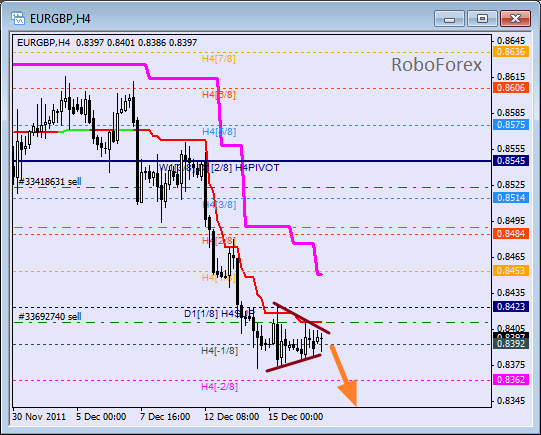Maximize the EURGBP,H4 chart window
This screenshot has width=541, height=435.
tap(482, 19)
